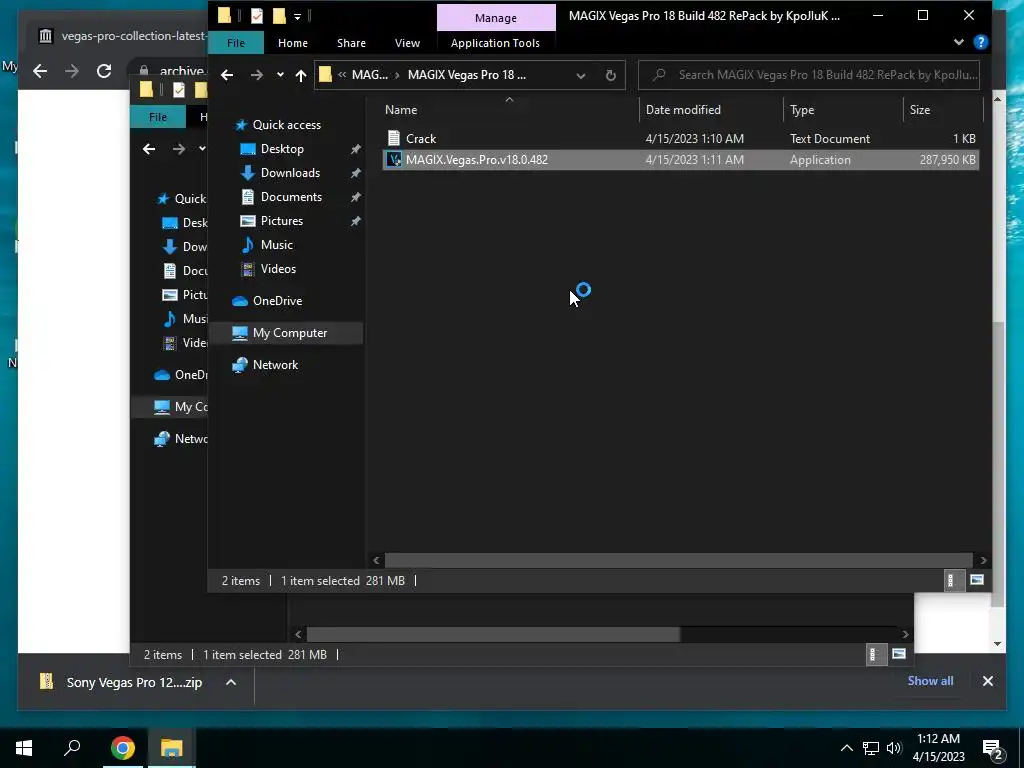Image resolution: width=1024 pixels, height=768 pixels.
Task: Show hidden system tray icons
Action: (846, 748)
